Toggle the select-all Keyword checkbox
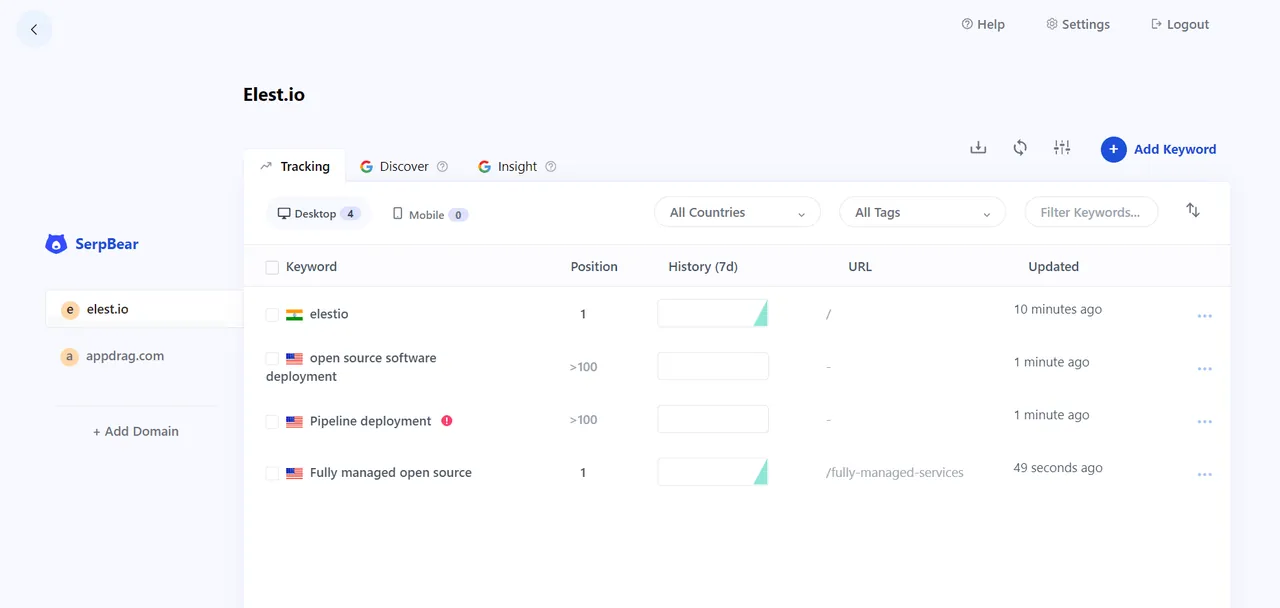Viewport: 1280px width, 608px height. [272, 267]
